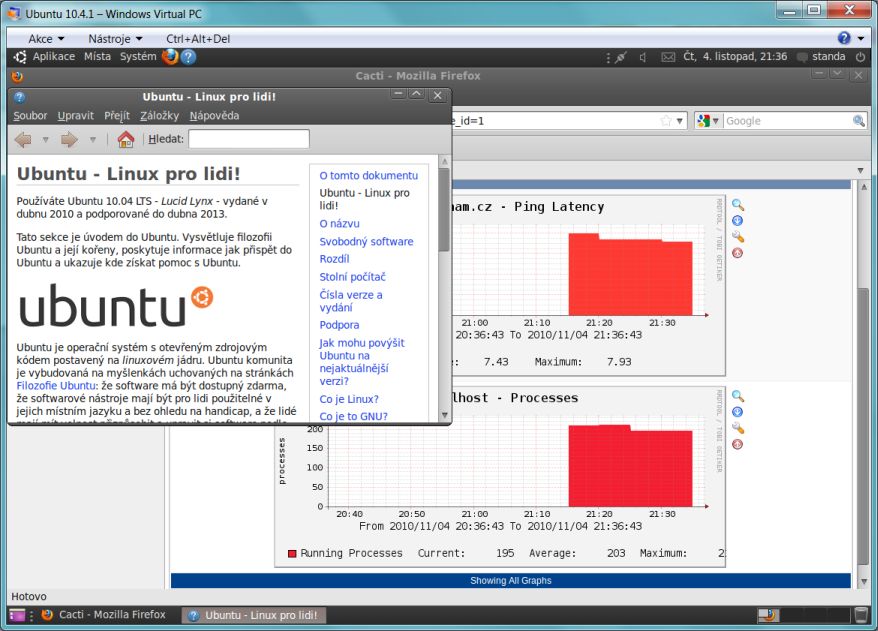Open the 'Rozdíl' link
Screen dimensions: 878x631
click(334, 259)
